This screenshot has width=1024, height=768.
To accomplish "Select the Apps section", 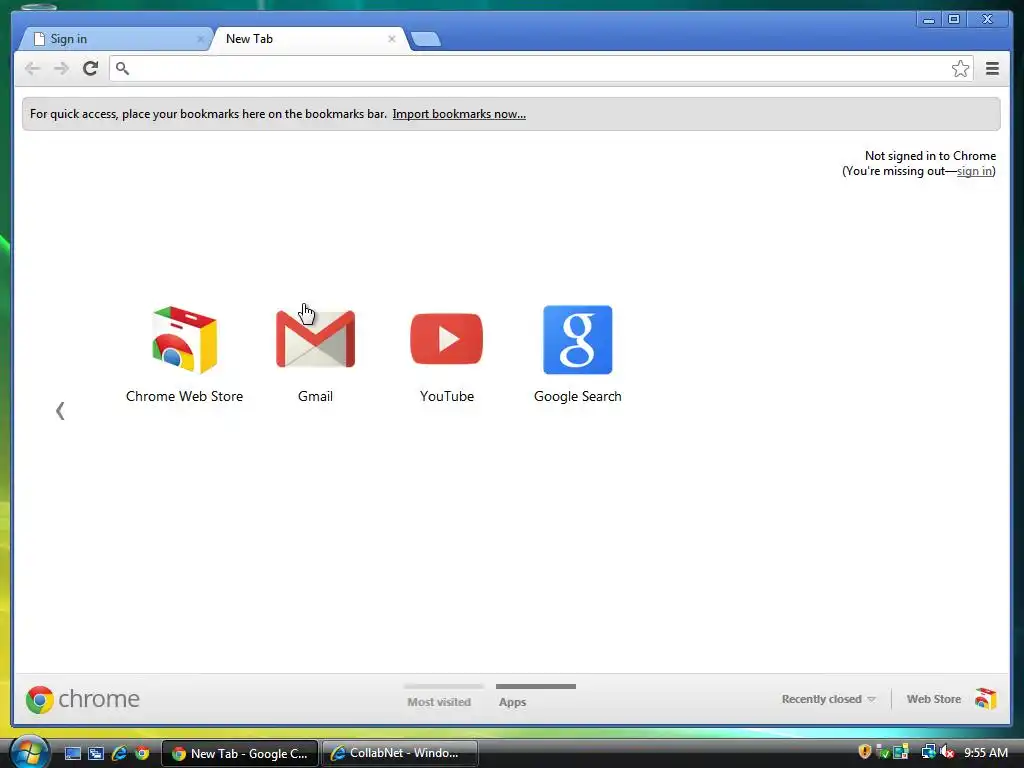I will point(513,702).
